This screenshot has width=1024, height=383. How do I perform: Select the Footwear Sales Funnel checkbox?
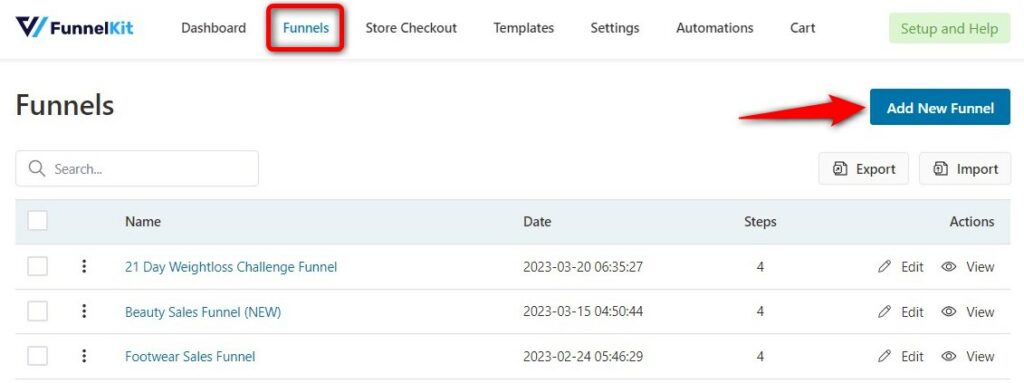38,356
